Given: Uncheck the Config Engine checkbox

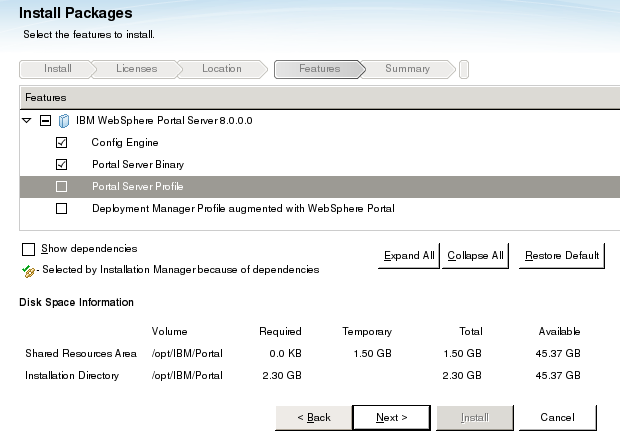Looking at the screenshot, I should (61, 142).
